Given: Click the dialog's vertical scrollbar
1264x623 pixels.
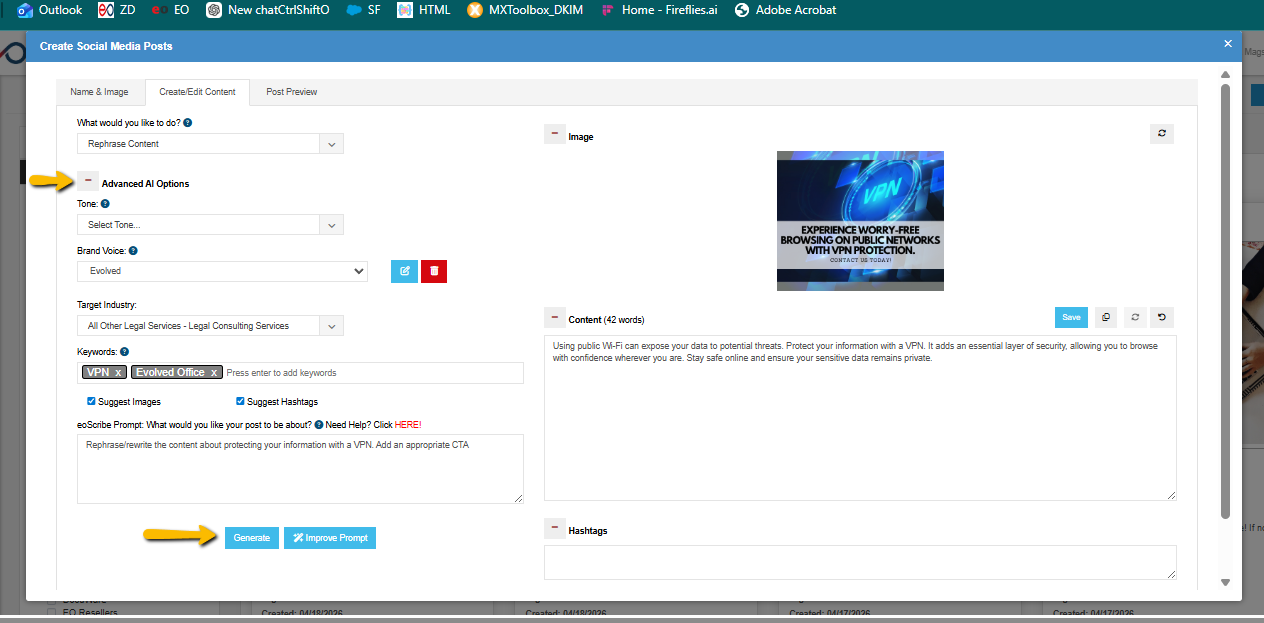Looking at the screenshot, I should 1226,300.
